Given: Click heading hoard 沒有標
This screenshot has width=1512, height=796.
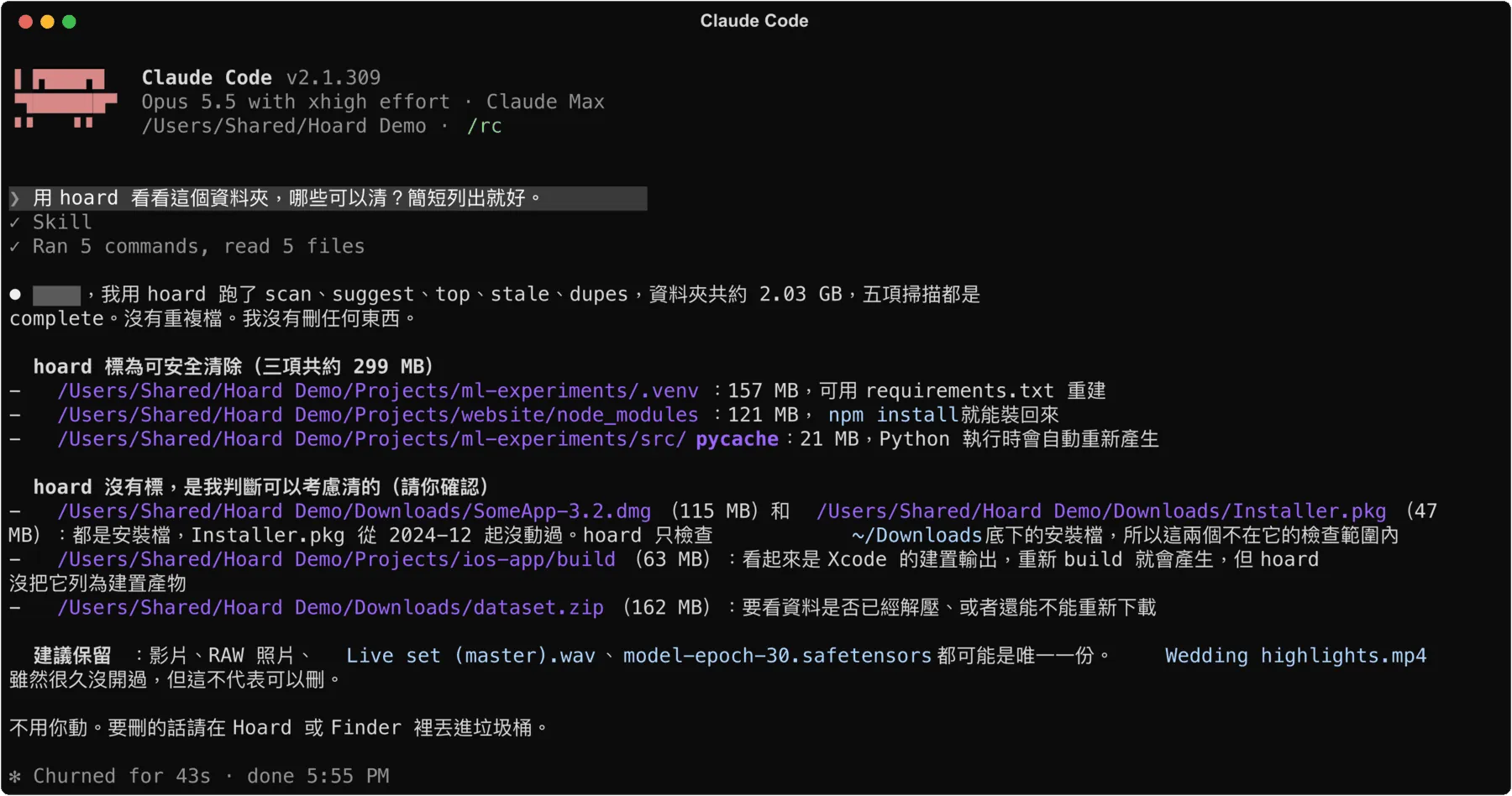Looking at the screenshot, I should pos(261,488).
